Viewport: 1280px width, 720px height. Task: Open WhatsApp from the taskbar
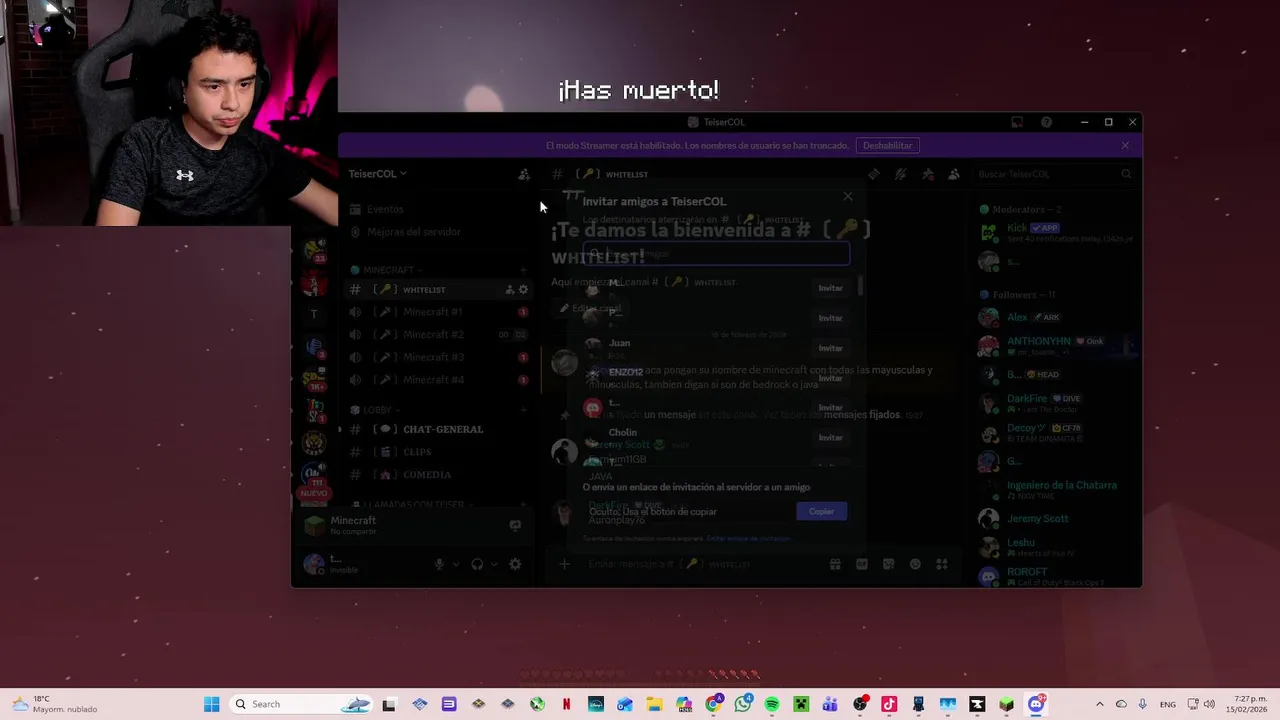tap(743, 705)
